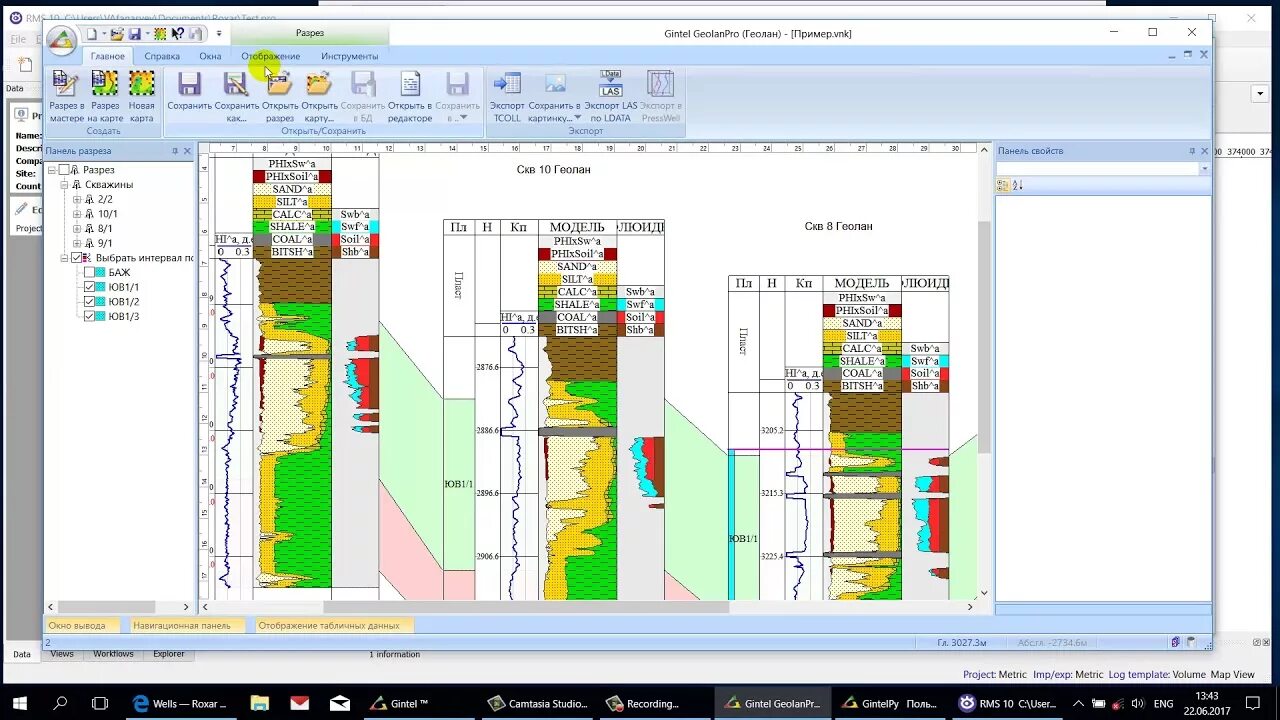The width and height of the screenshot is (1280, 720).
Task: Pin the 'Панель разреза' panel
Action: [x=175, y=151]
